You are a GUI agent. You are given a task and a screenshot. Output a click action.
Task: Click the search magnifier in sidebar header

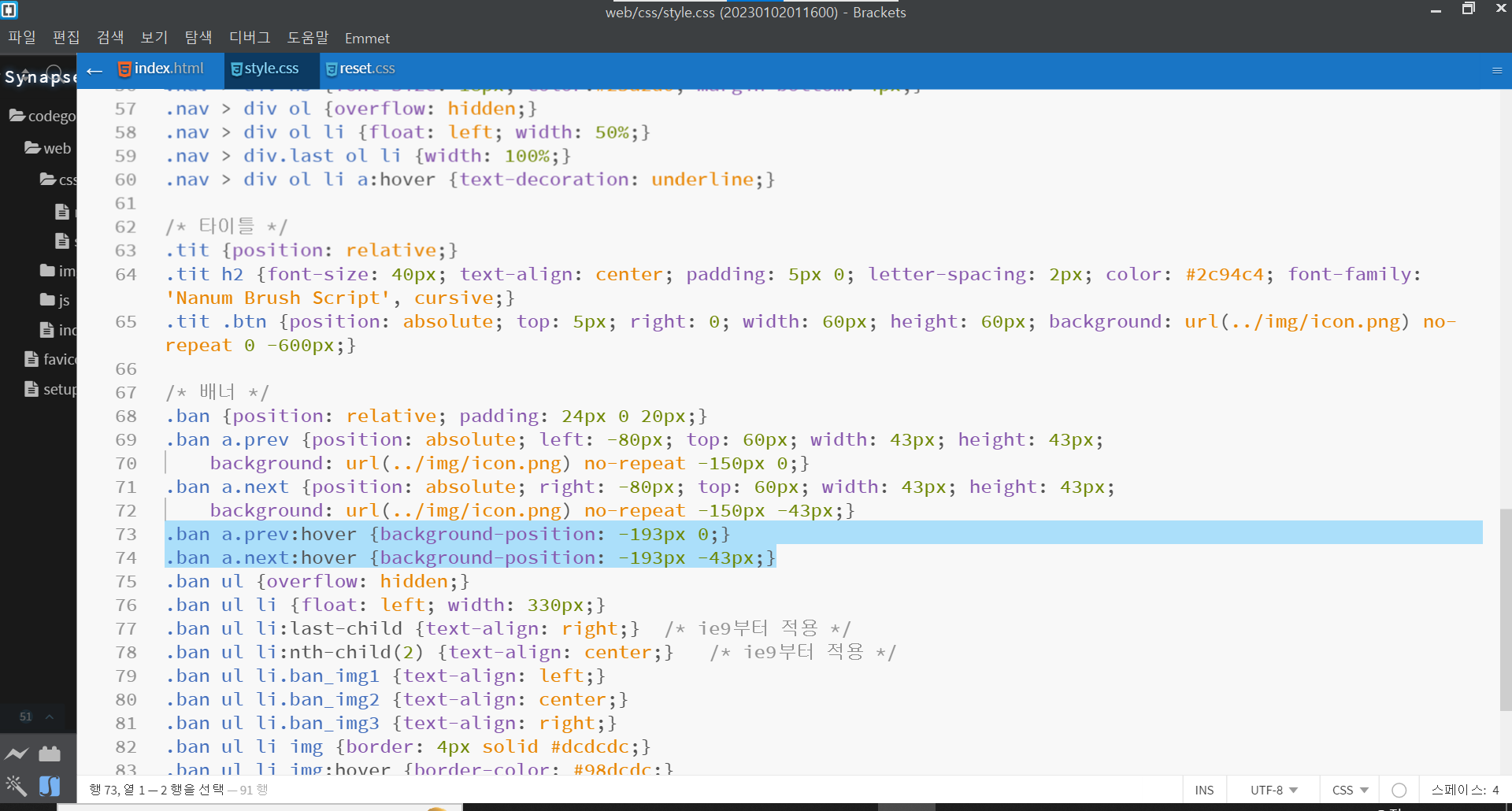54,72
